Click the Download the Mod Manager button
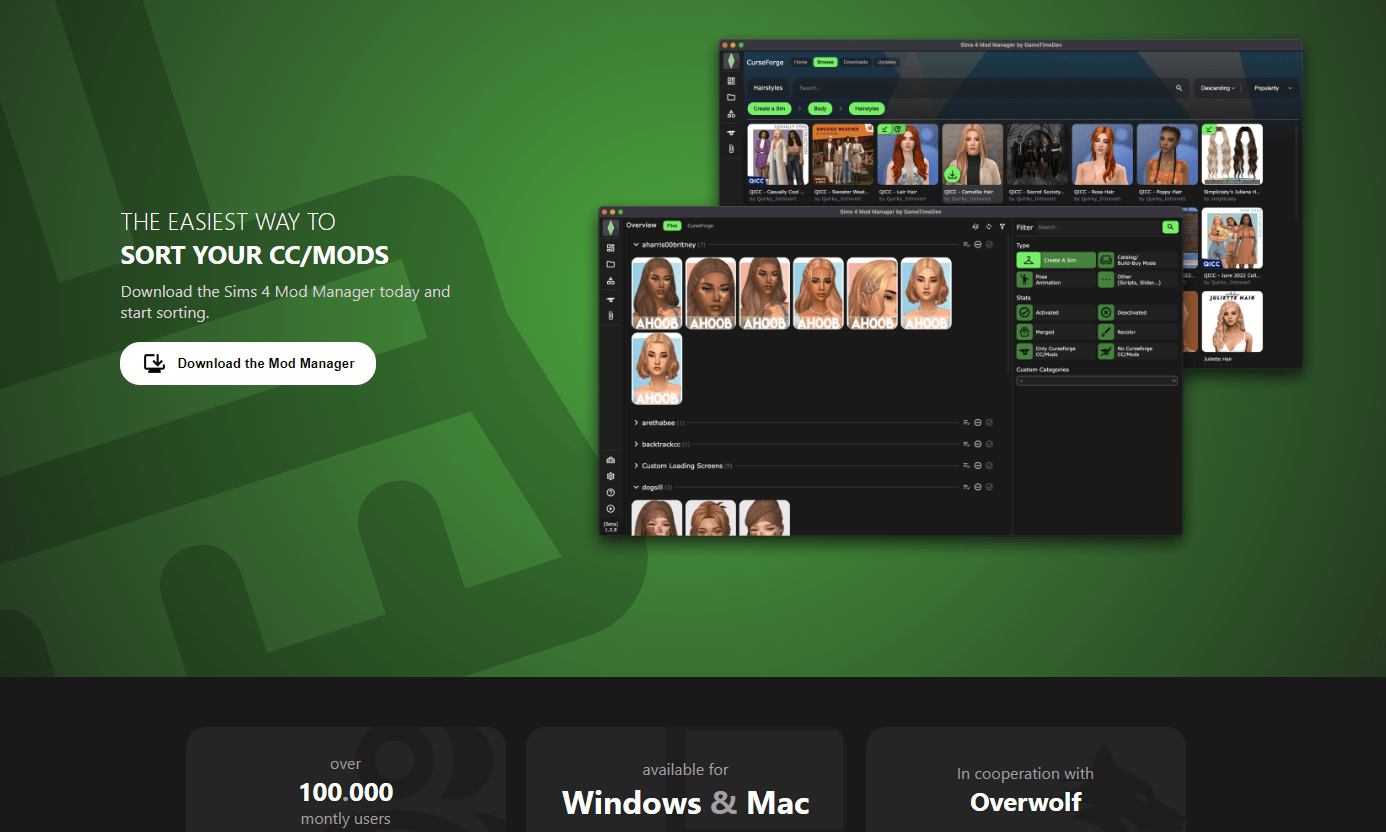This screenshot has height=832, width=1386. pos(247,363)
